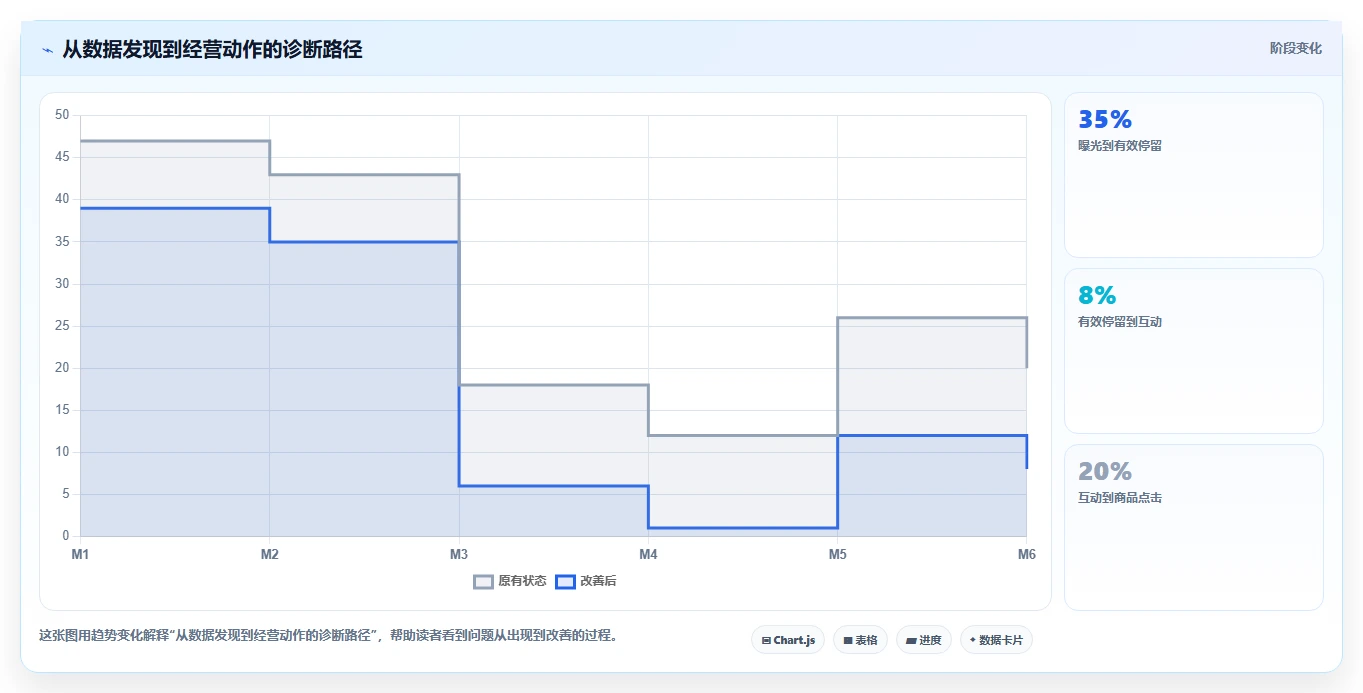Click the blue 改善后 legend swatch
1363x693 pixels.
coord(565,581)
